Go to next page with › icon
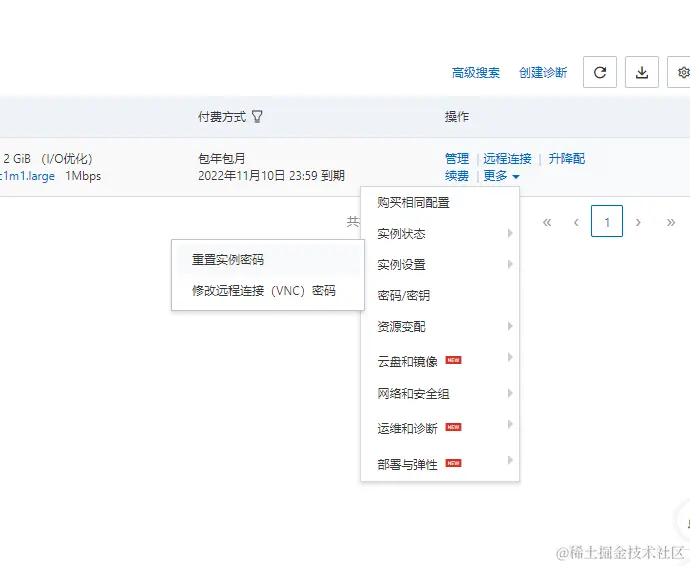690x566 pixels. (x=638, y=222)
